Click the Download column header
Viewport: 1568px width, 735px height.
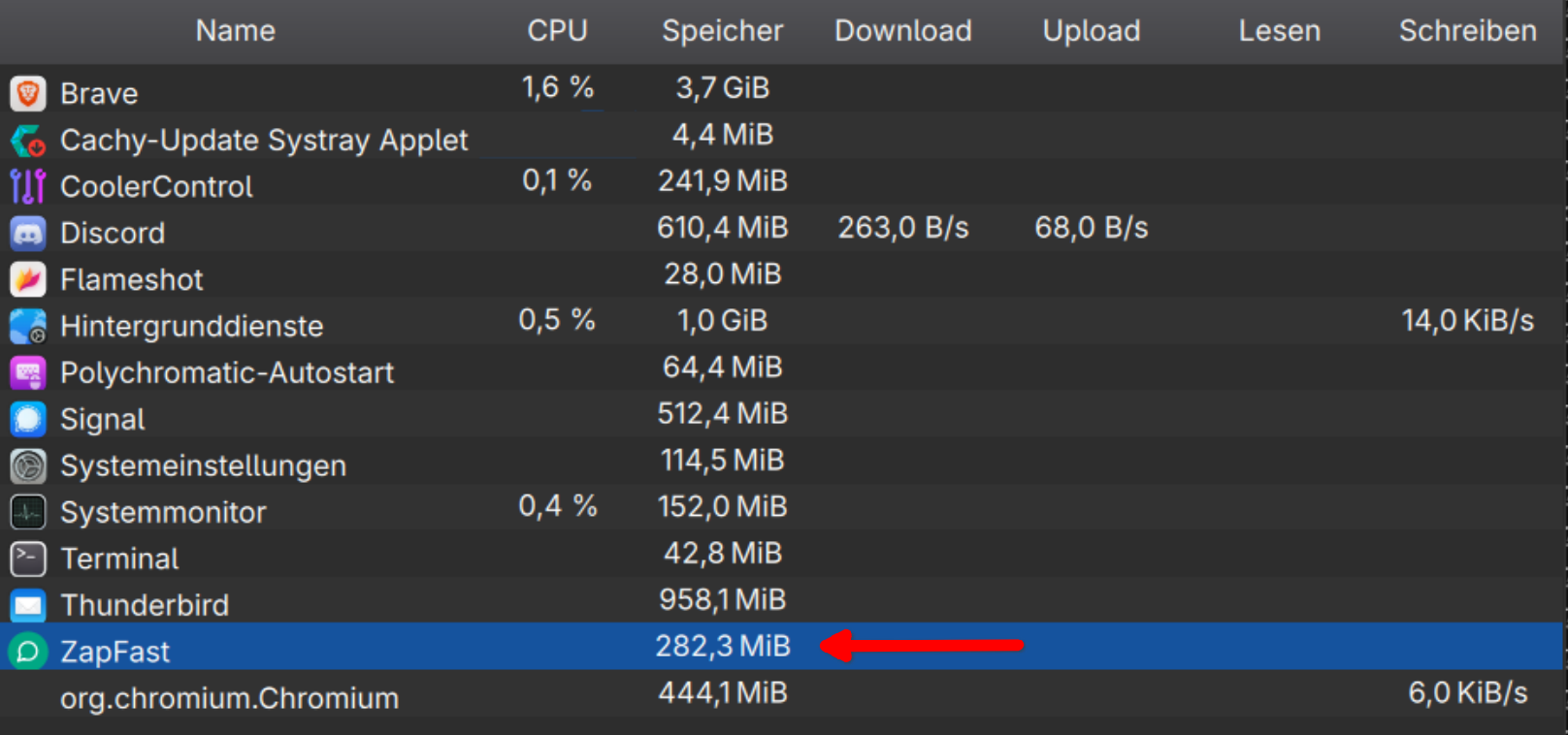903,31
